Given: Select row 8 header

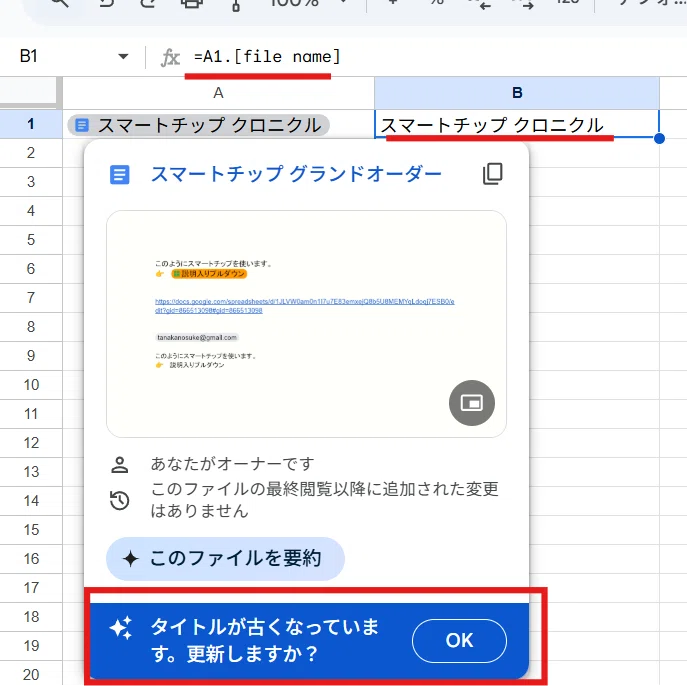Looking at the screenshot, I should click(31, 327).
